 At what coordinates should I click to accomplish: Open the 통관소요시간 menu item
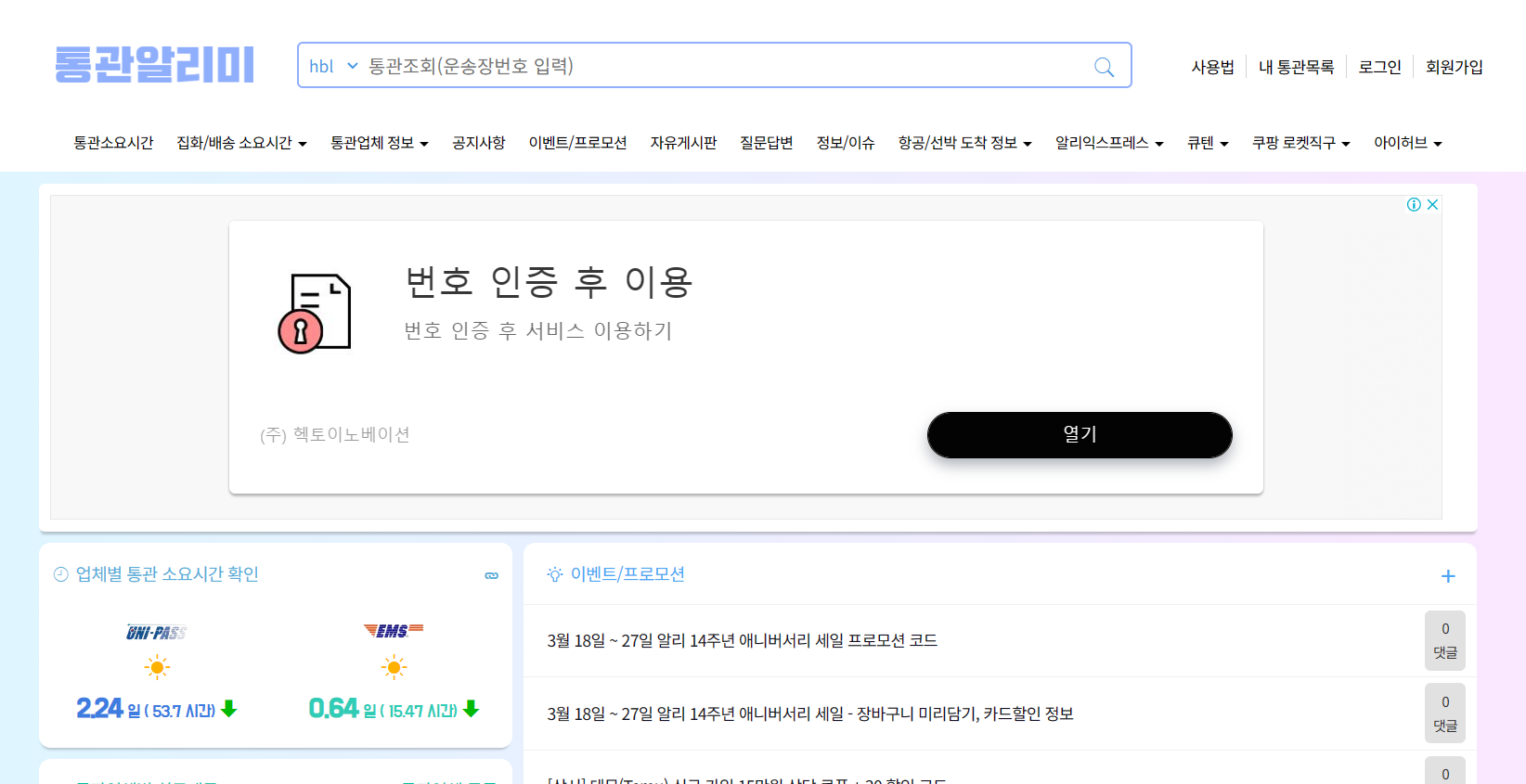(113, 143)
